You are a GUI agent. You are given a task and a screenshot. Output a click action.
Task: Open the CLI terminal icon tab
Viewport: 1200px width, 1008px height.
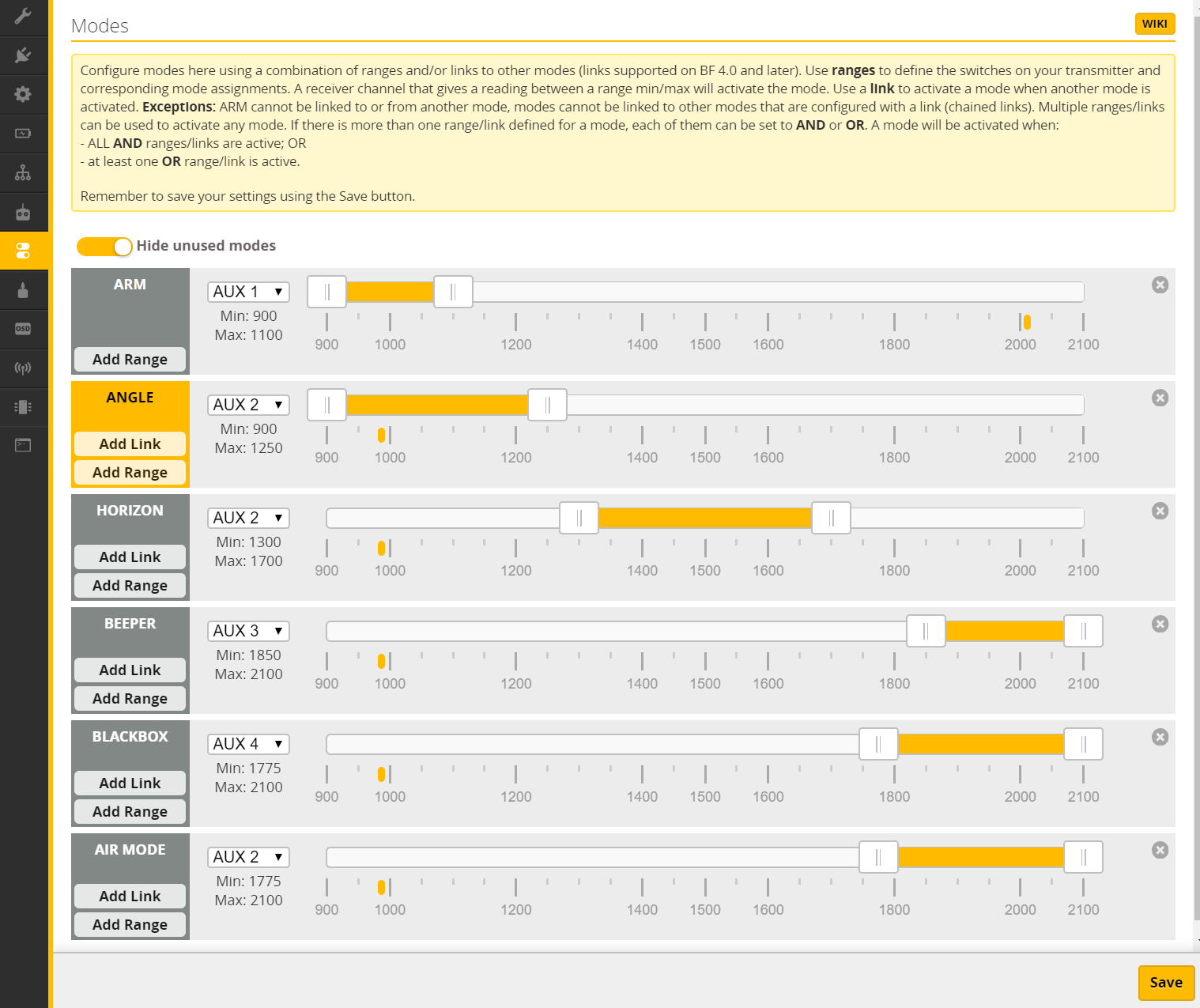(x=23, y=446)
